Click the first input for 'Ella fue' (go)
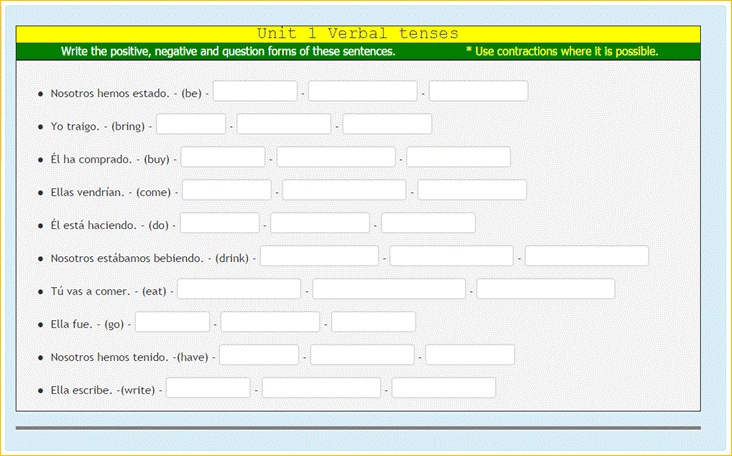The height and width of the screenshot is (456, 732). pyautogui.click(x=173, y=323)
